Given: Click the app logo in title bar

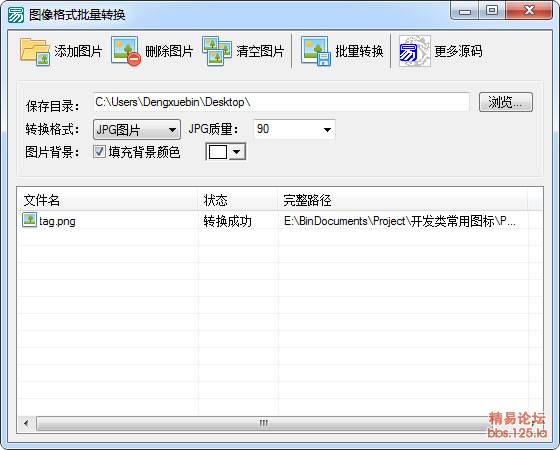Looking at the screenshot, I should [16, 15].
